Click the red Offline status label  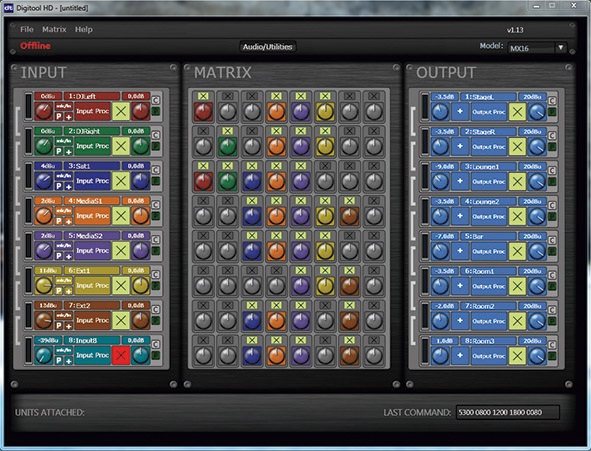[x=35, y=46]
